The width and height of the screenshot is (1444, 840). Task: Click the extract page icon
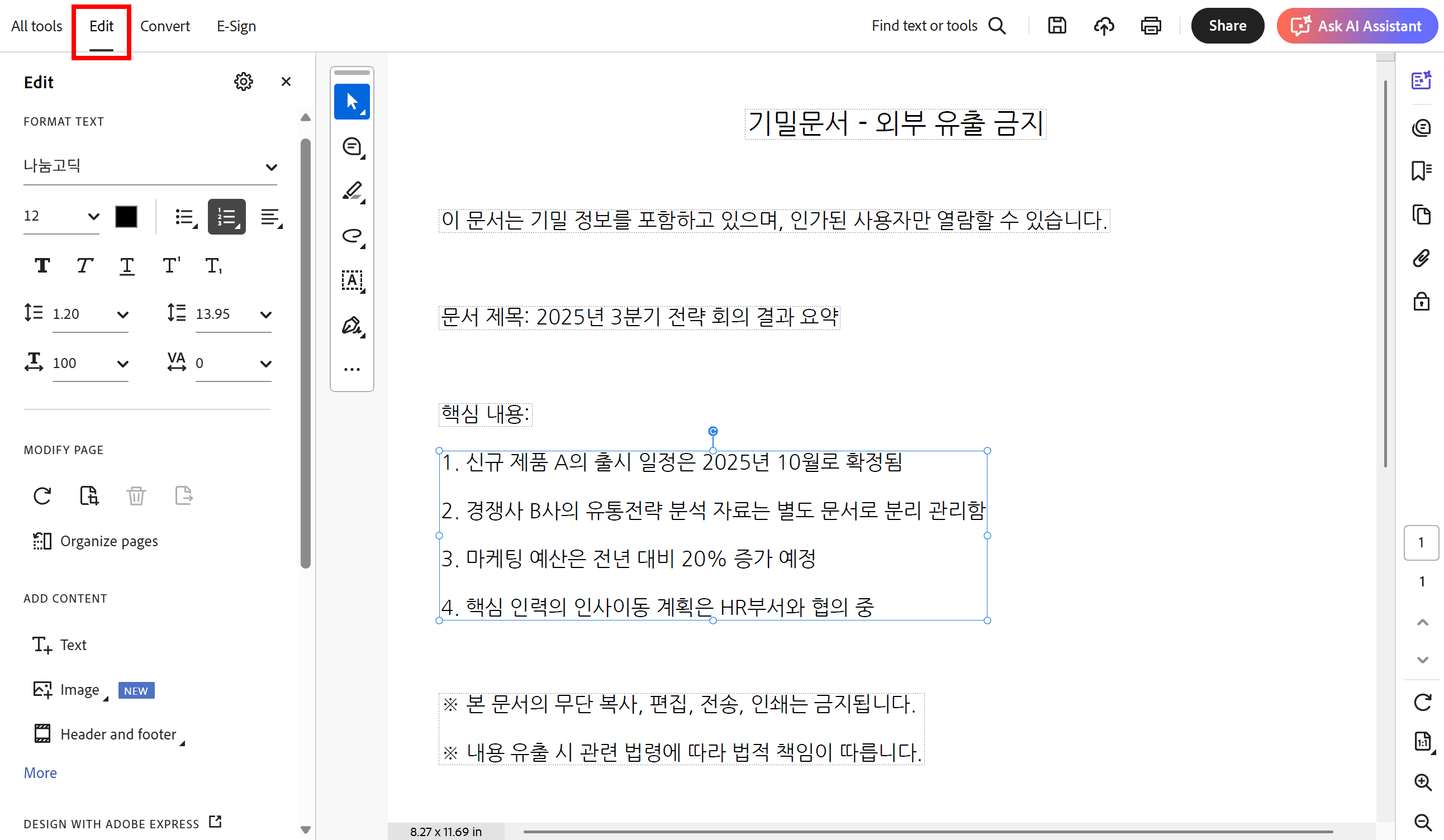click(183, 495)
